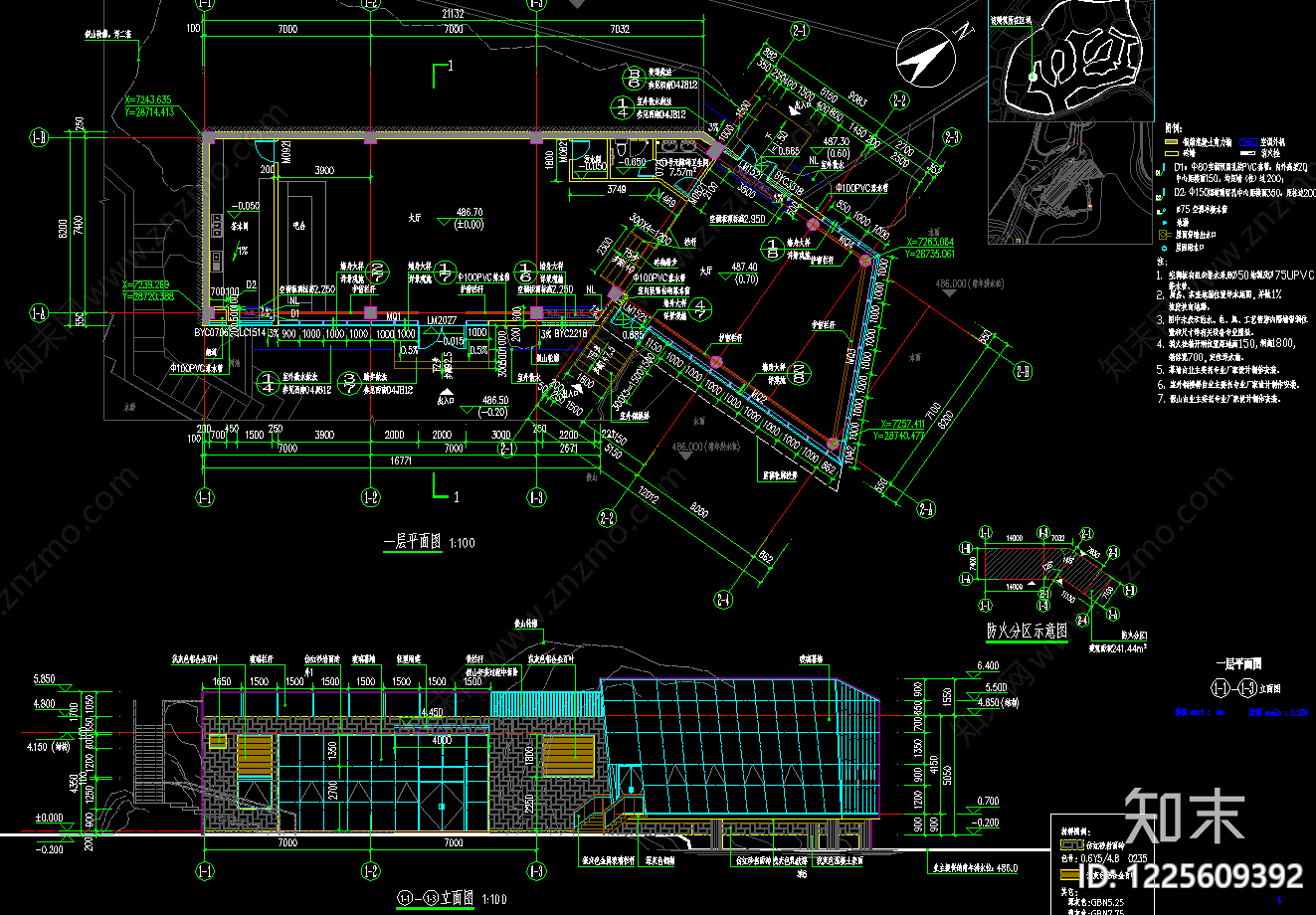The height and width of the screenshot is (915, 1316).
Task: Click the ID:1225609392 watermark text
Action: [x=1192, y=875]
